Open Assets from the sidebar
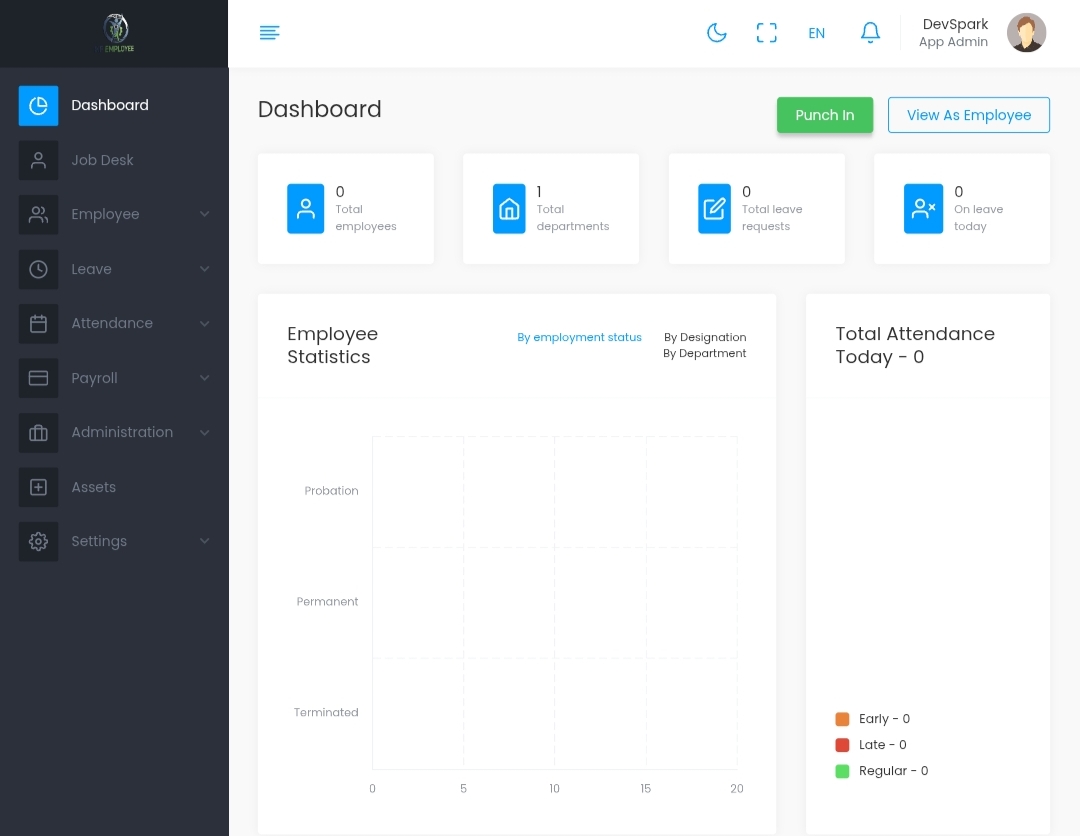The height and width of the screenshot is (836, 1080). [93, 487]
